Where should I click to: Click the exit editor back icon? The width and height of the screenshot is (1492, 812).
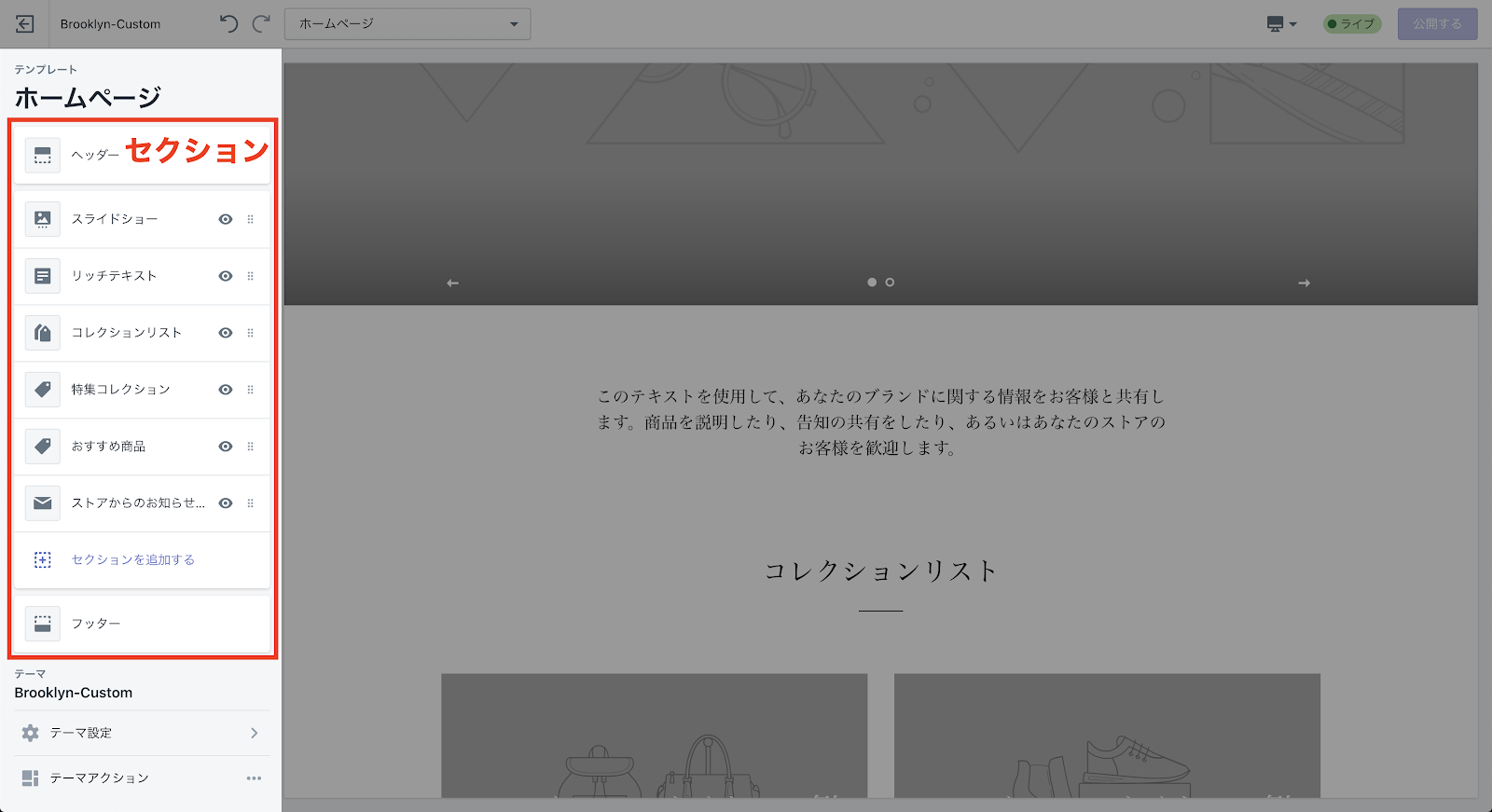pyautogui.click(x=25, y=24)
